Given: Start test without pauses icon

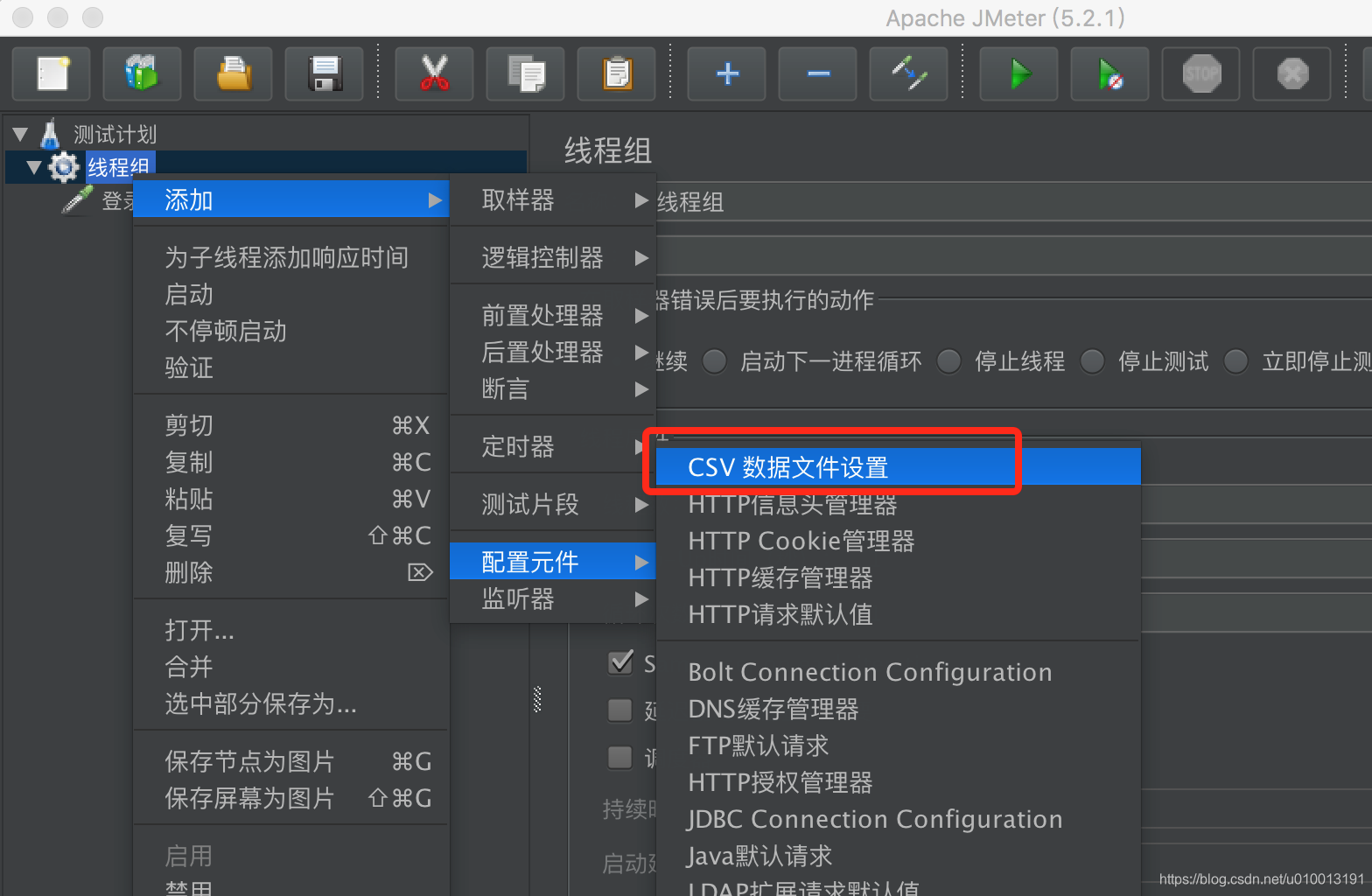Looking at the screenshot, I should (1110, 73).
